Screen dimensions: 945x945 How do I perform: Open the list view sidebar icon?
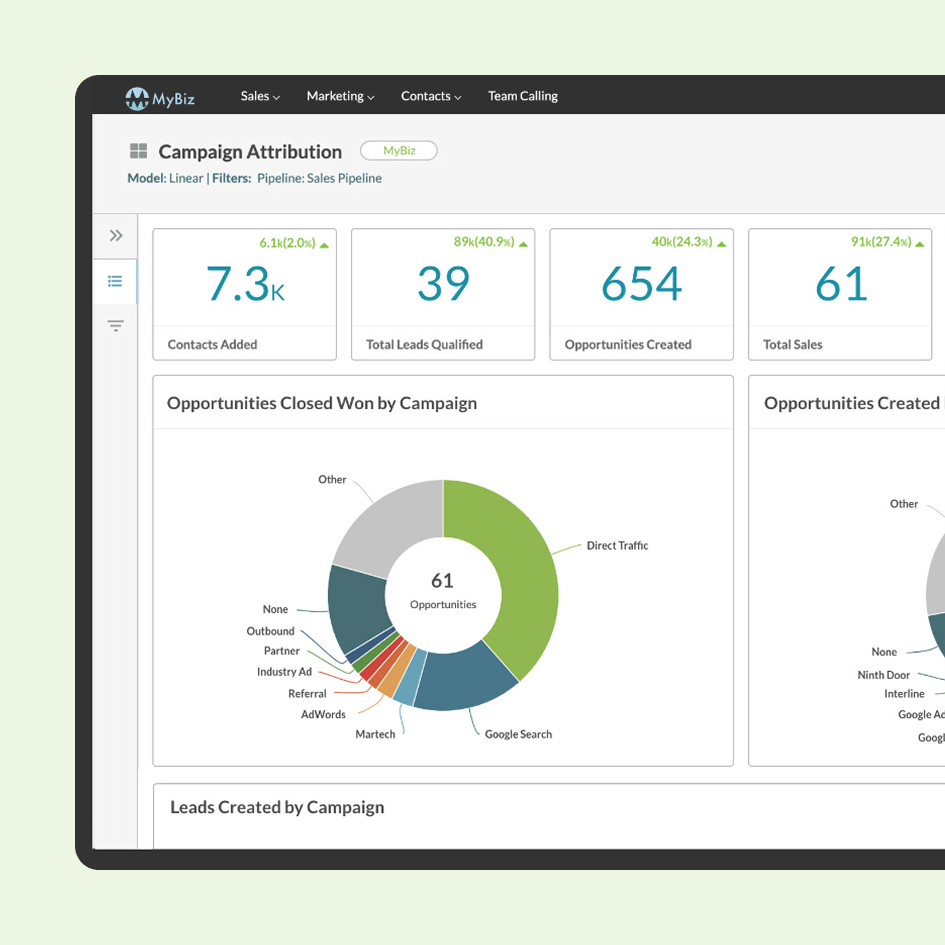click(116, 282)
